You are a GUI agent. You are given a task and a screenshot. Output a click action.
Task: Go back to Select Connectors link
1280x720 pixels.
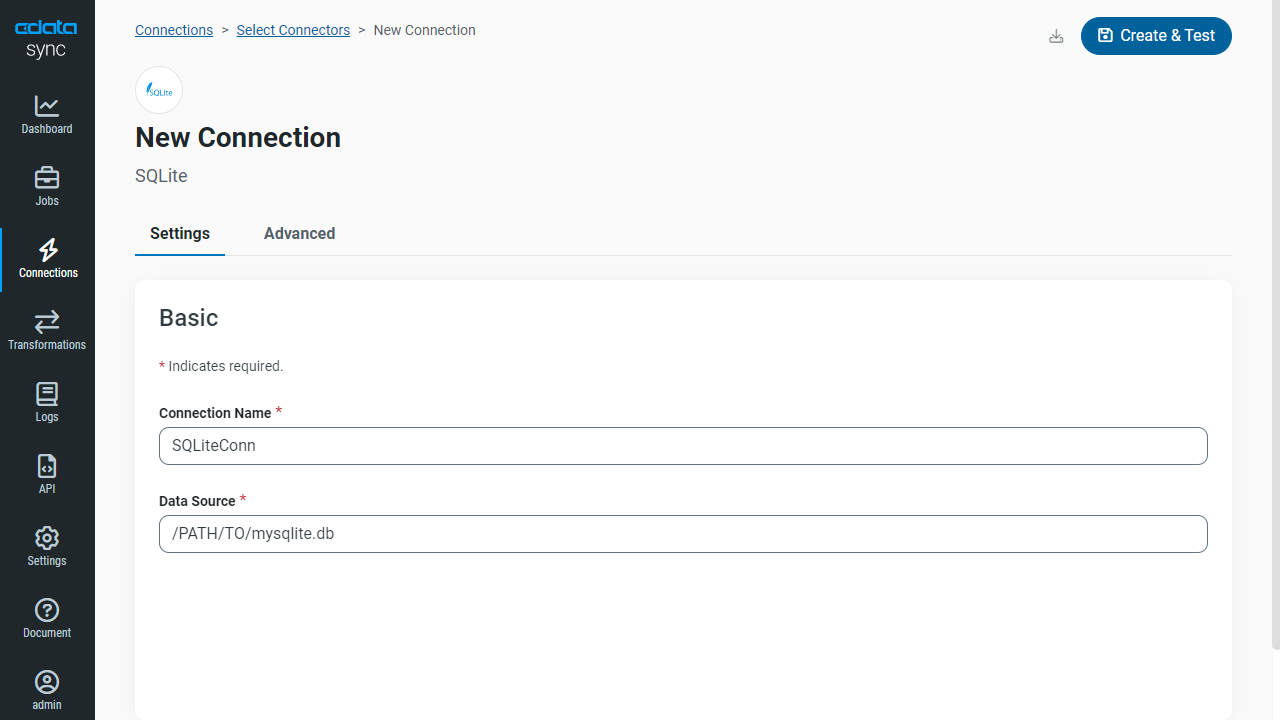293,30
